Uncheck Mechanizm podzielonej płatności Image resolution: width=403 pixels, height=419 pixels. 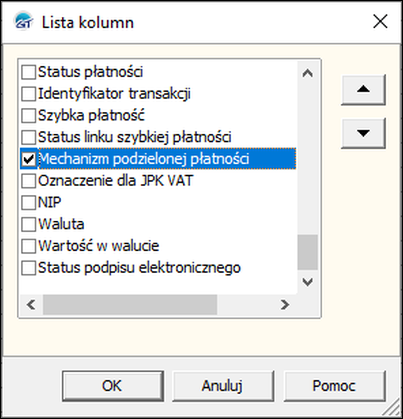(29, 159)
